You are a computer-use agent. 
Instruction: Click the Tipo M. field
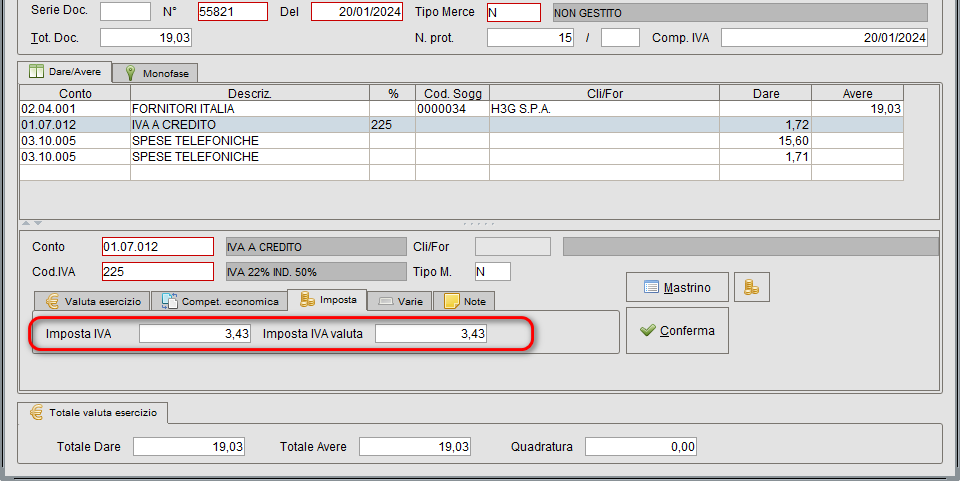point(492,271)
